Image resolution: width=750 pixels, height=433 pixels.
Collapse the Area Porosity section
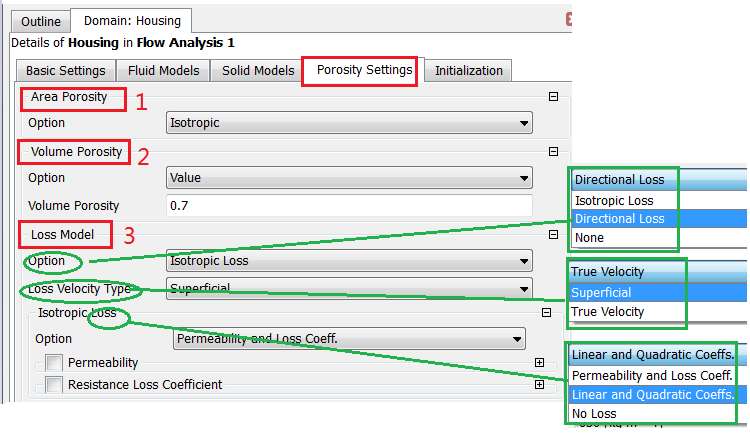(553, 97)
